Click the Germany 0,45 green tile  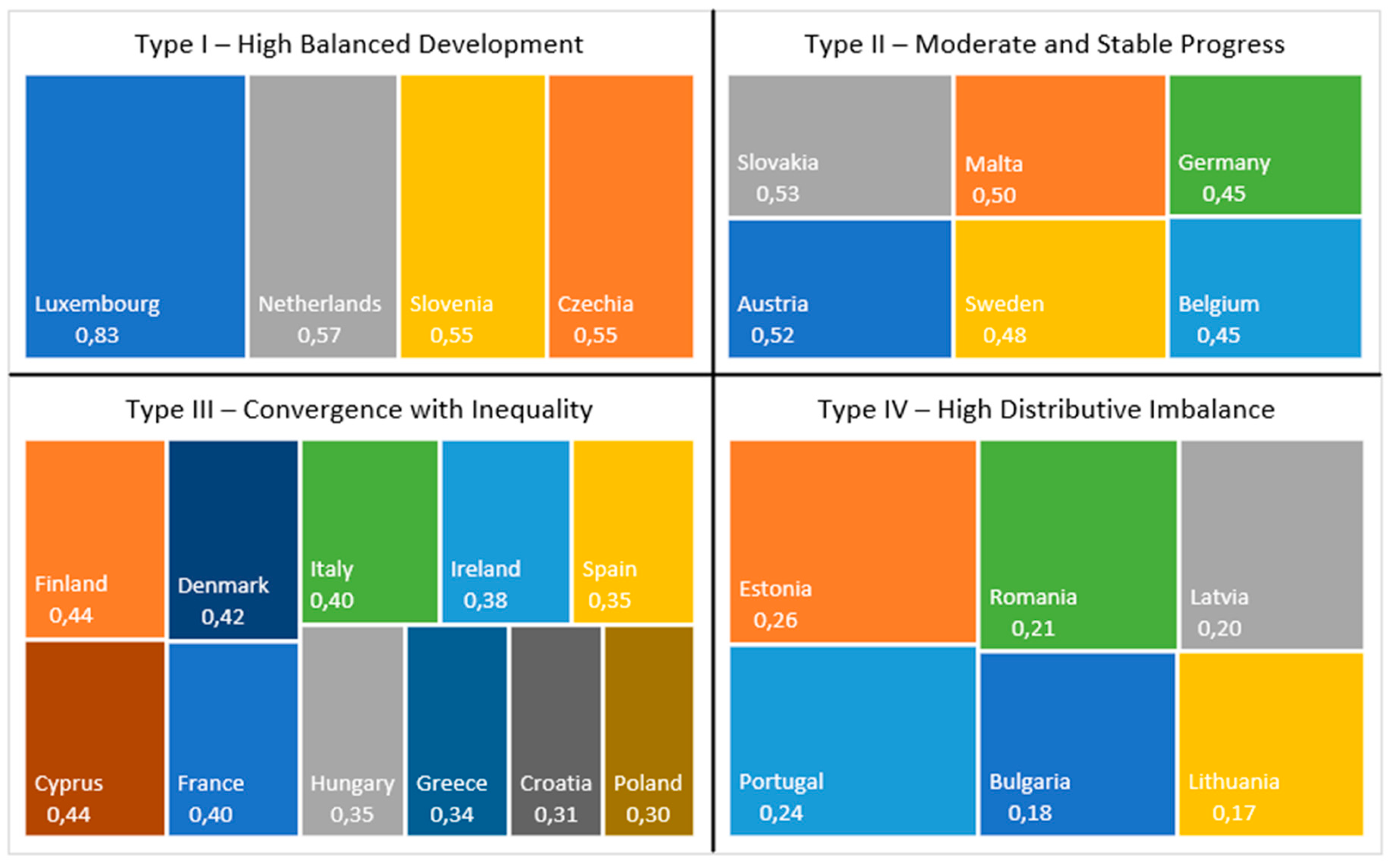(x=1265, y=145)
